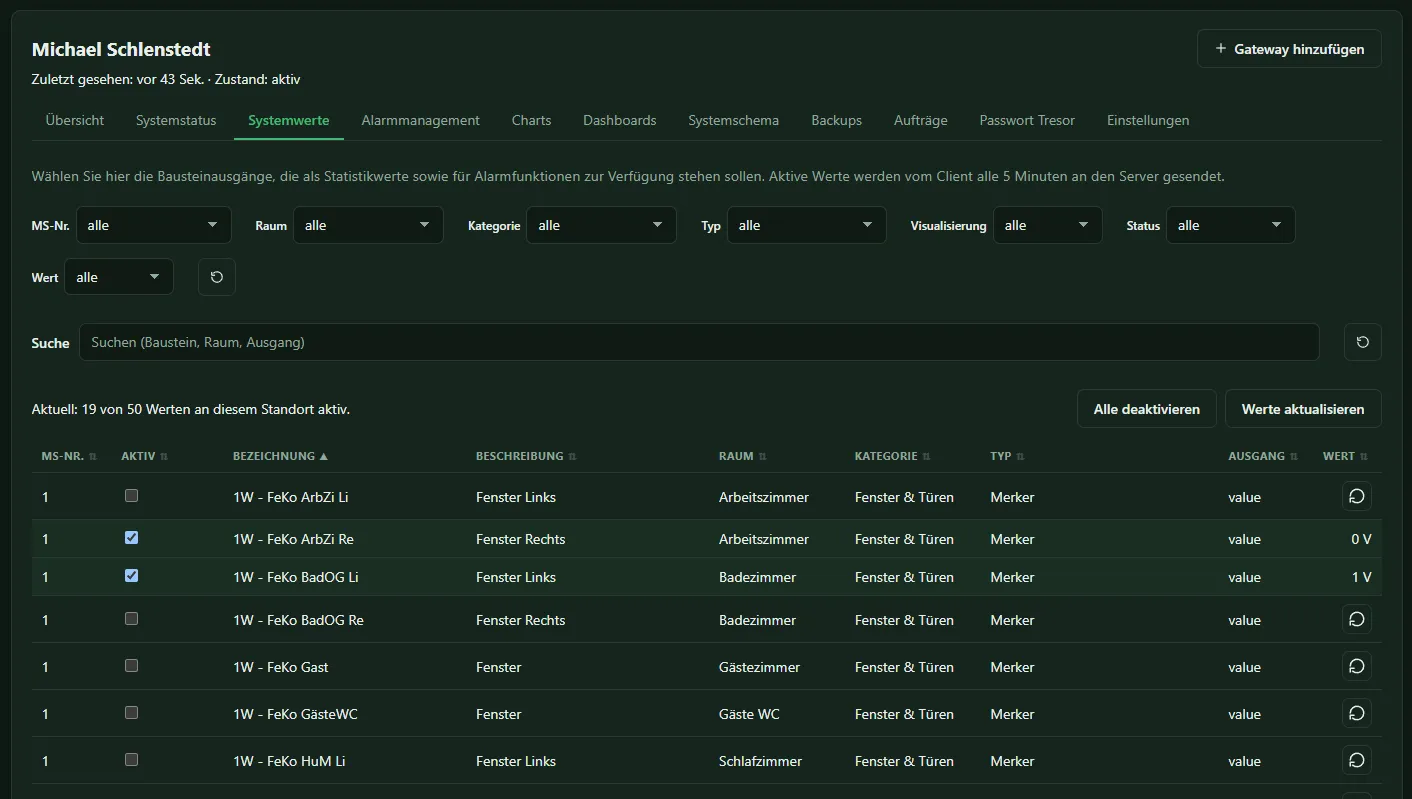This screenshot has height=799, width=1412.
Task: Switch to the Alarmmanagement tab
Action: click(420, 120)
